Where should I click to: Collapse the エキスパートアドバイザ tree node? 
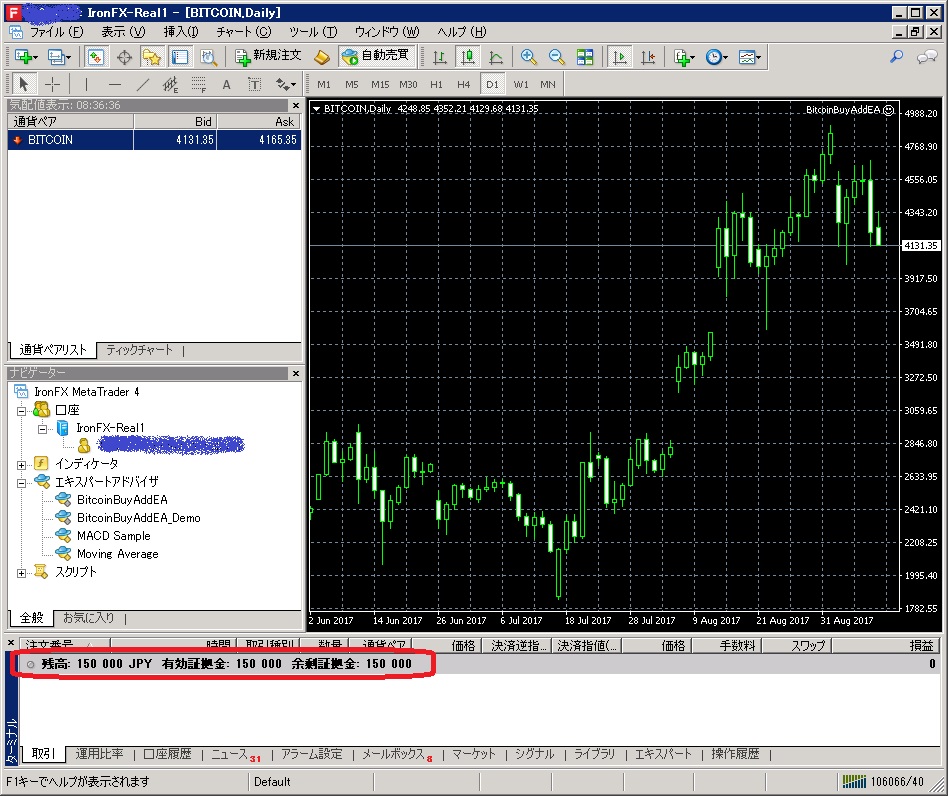22,483
